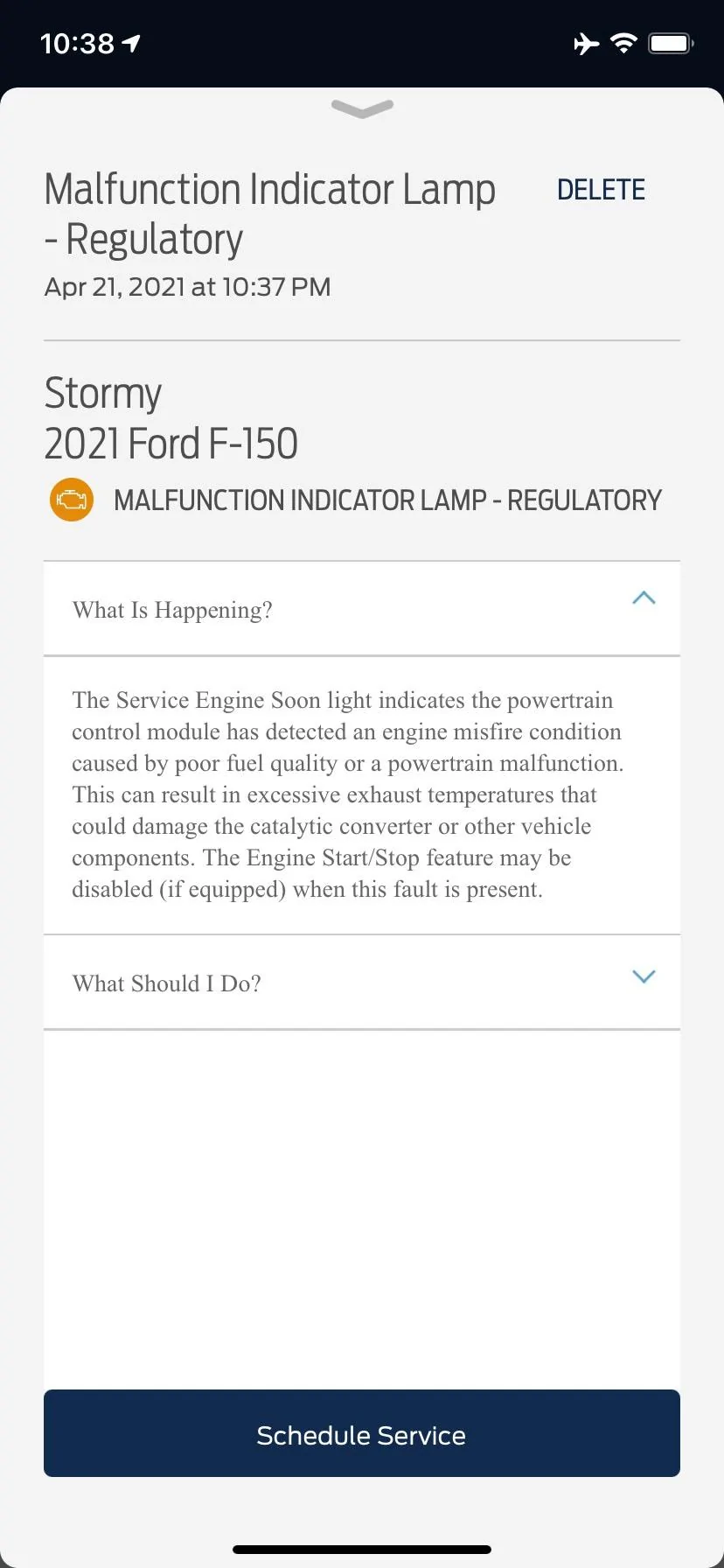Tap the battery indicator in the status bar
The width and height of the screenshot is (724, 1568).
[669, 43]
